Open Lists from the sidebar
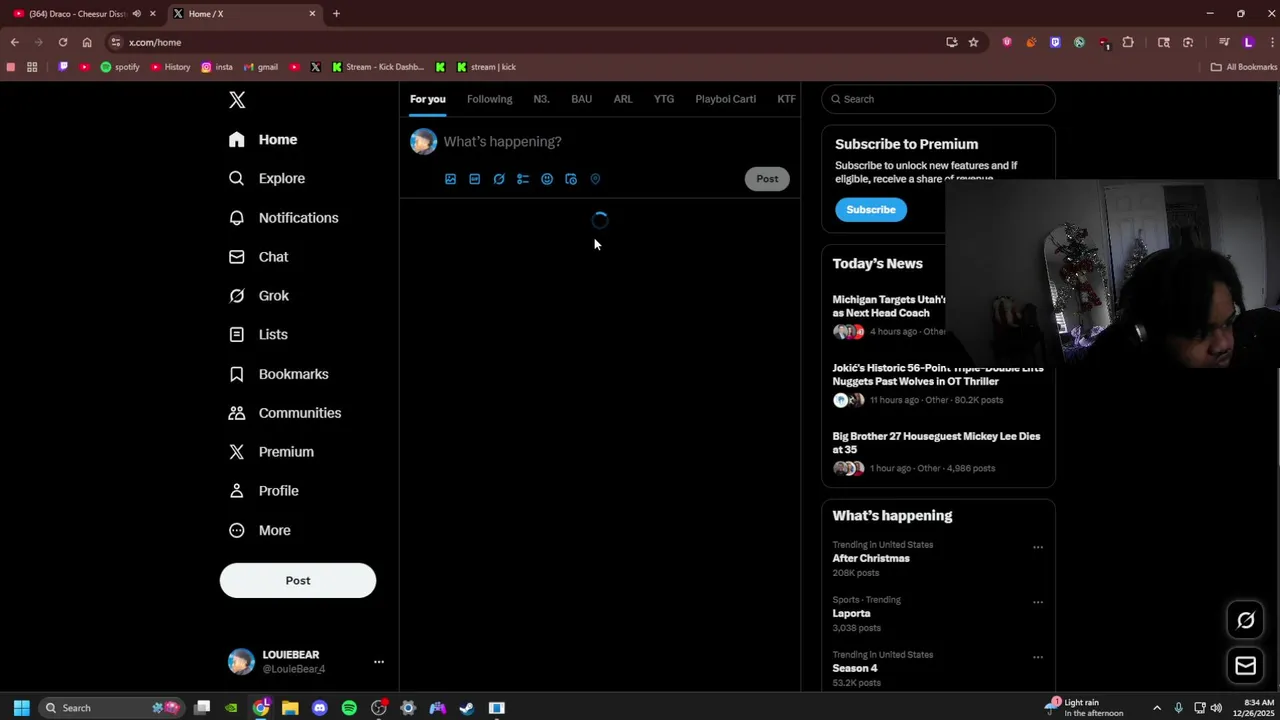Screen dimensions: 1280x720 pyautogui.click(x=258, y=335)
